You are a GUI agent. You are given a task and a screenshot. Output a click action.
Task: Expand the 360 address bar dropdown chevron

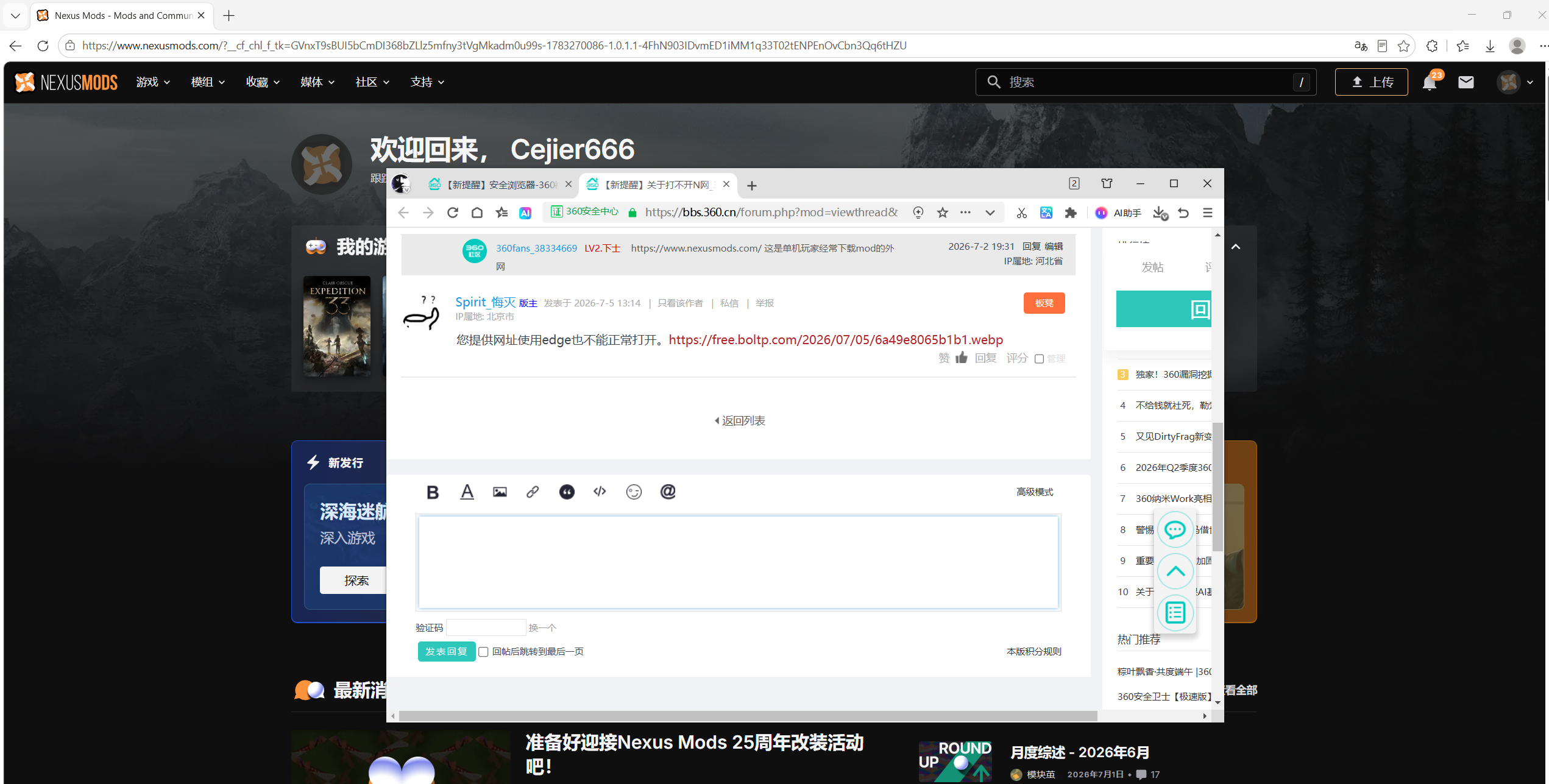coord(990,213)
